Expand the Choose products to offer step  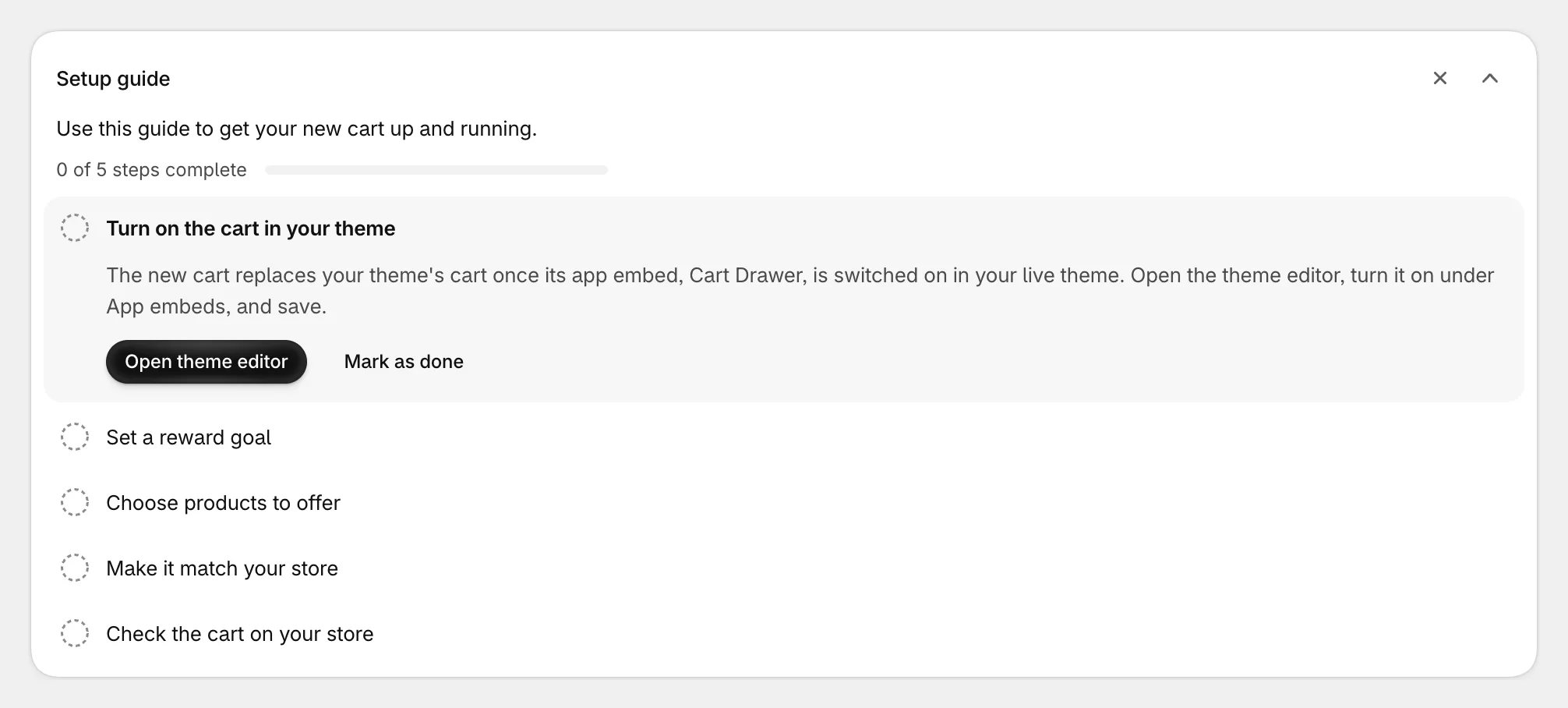click(x=224, y=503)
